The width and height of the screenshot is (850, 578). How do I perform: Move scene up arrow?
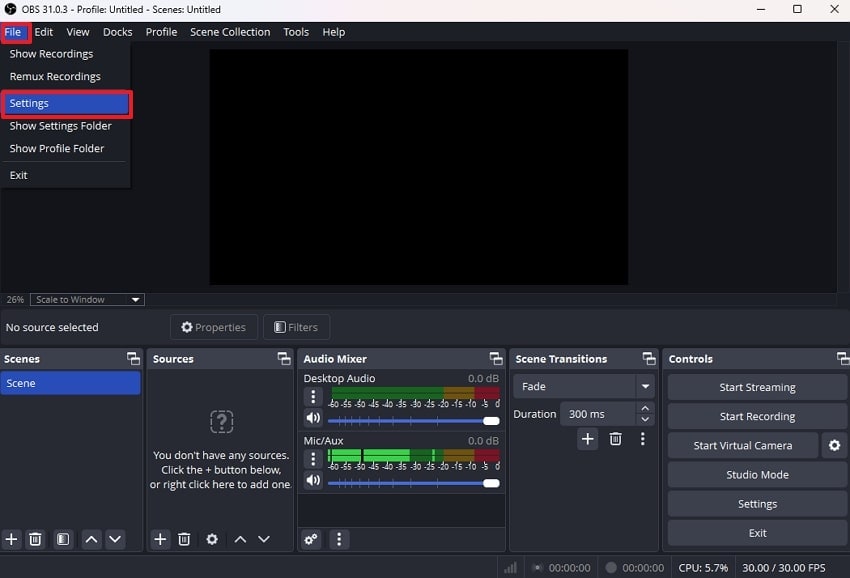coord(92,539)
